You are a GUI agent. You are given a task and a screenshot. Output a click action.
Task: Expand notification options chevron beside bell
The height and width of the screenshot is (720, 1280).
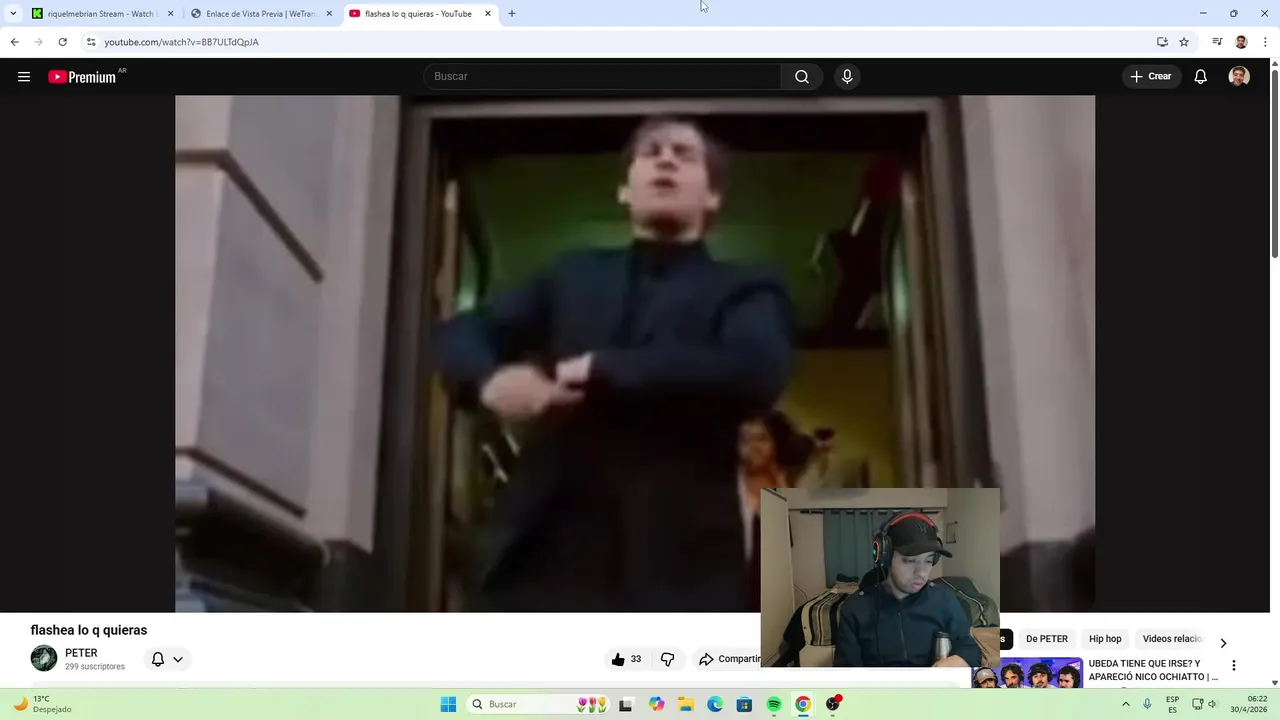coord(178,659)
